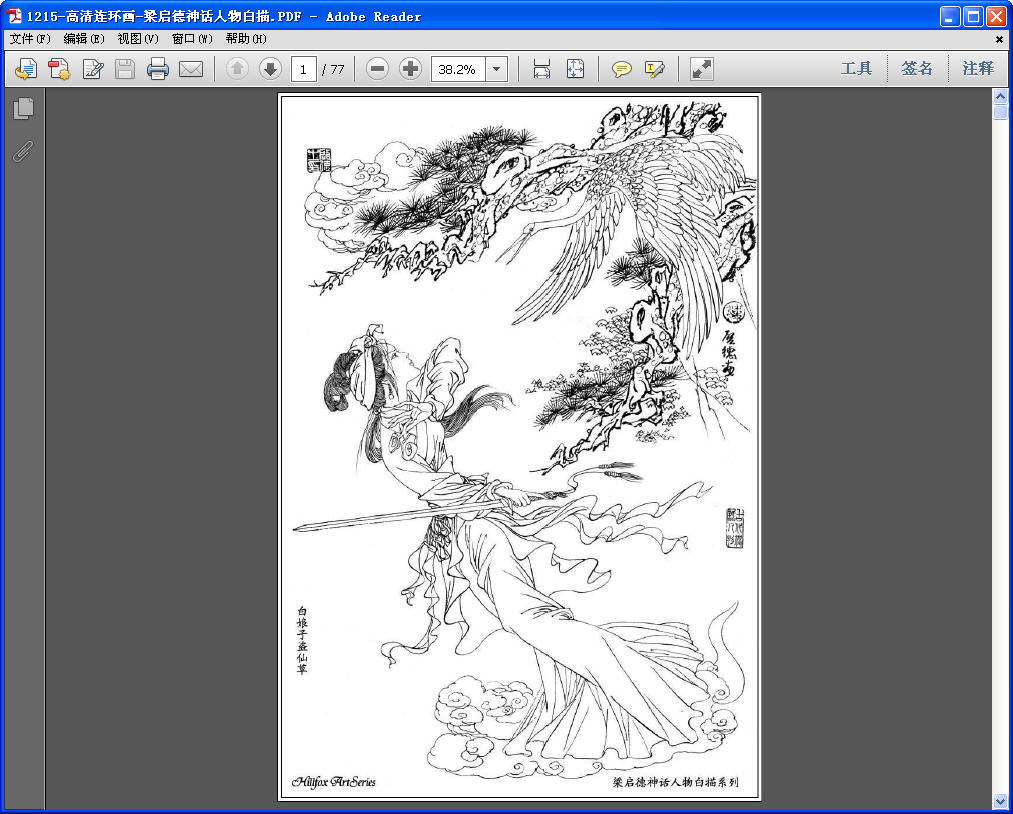Open the 视图(V) menu
Viewport: 1013px width, 814px height.
pos(138,39)
